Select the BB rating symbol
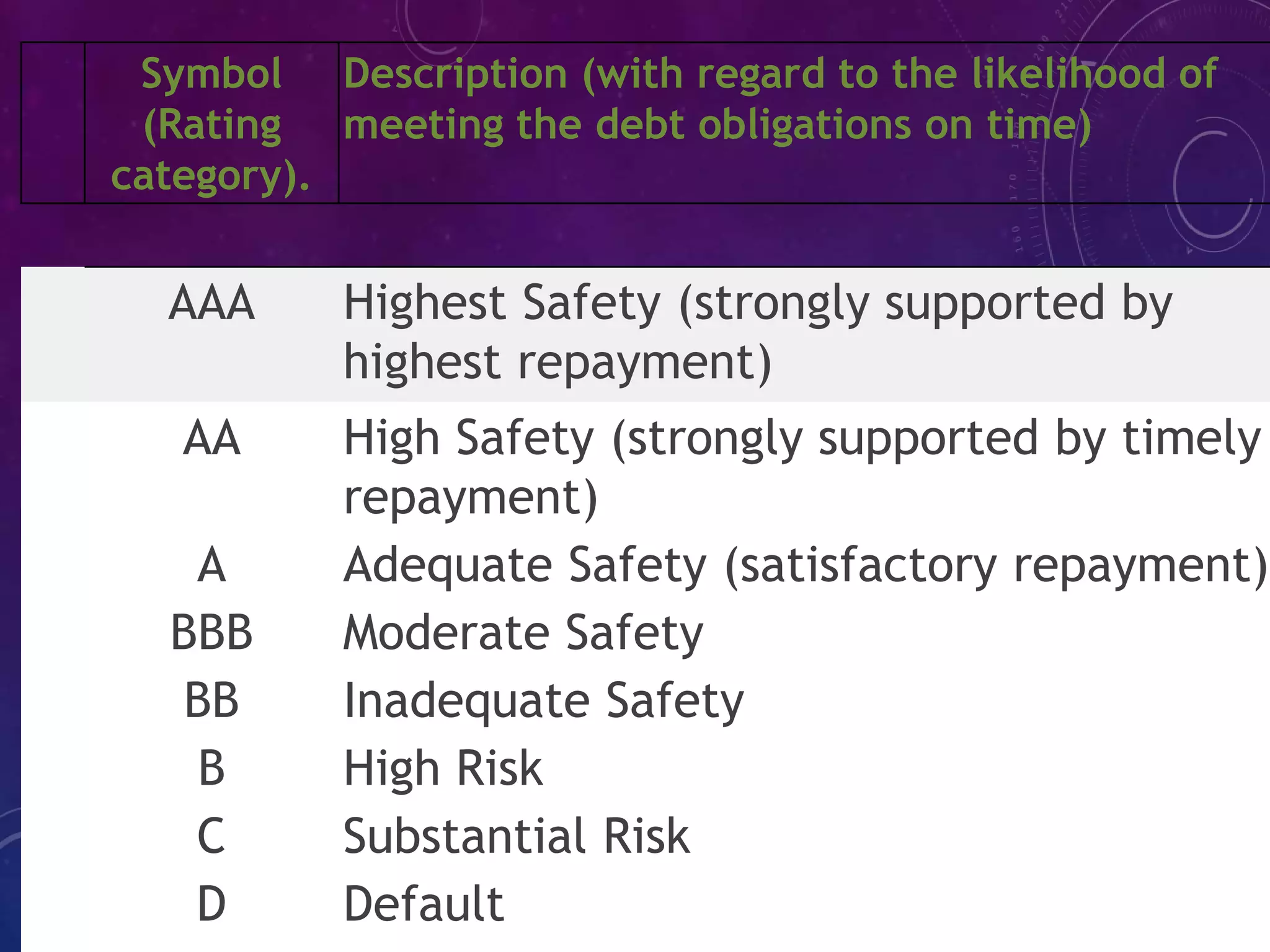Image resolution: width=1270 pixels, height=952 pixels. [211, 700]
